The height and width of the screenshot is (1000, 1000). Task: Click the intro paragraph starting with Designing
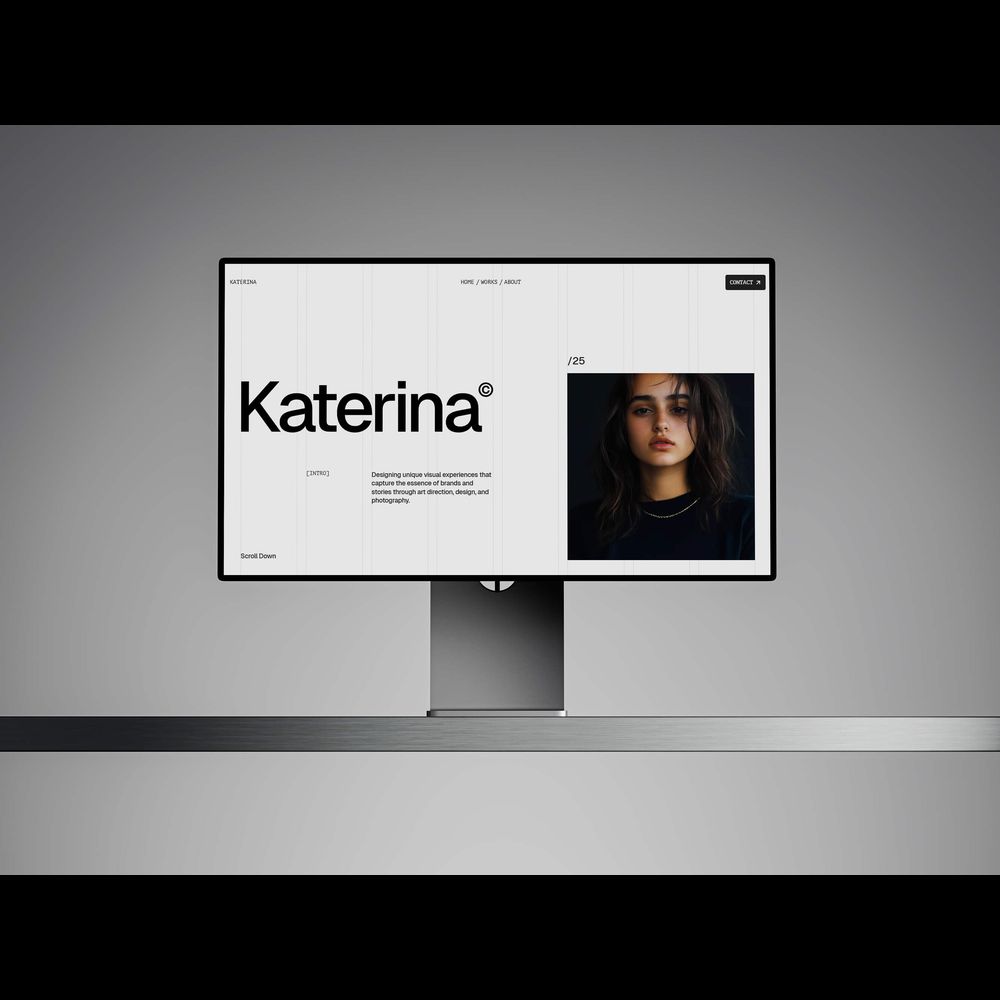point(431,488)
